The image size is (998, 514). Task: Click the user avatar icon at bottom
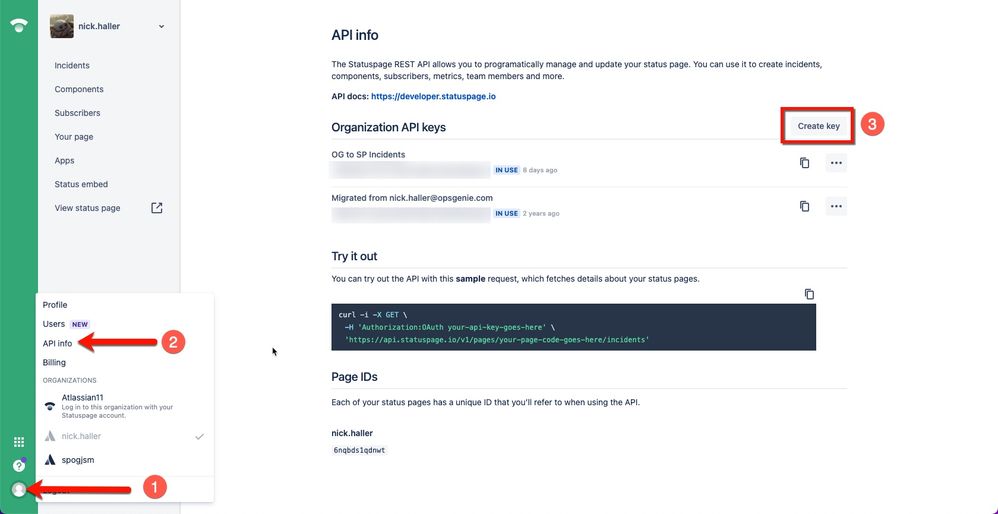tap(19, 489)
